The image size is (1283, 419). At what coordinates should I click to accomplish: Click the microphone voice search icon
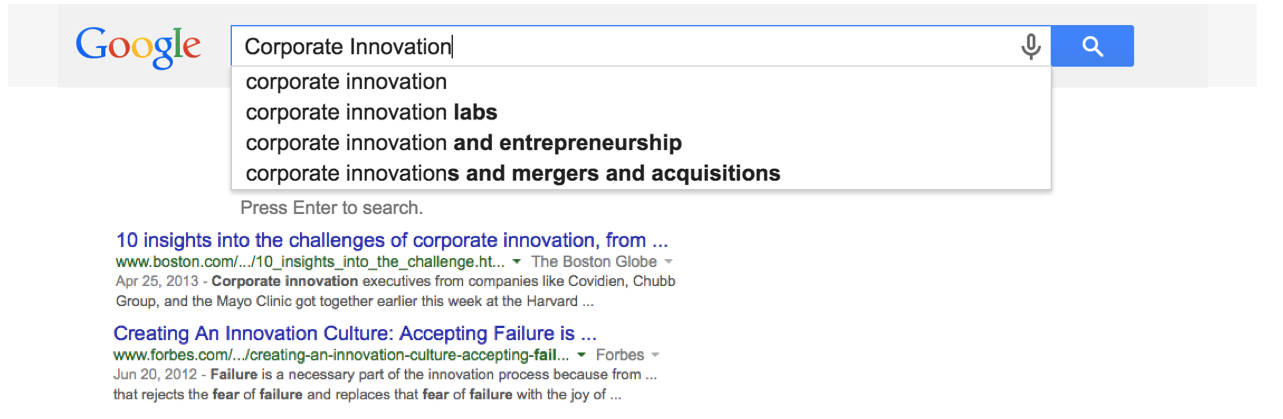pos(1031,47)
